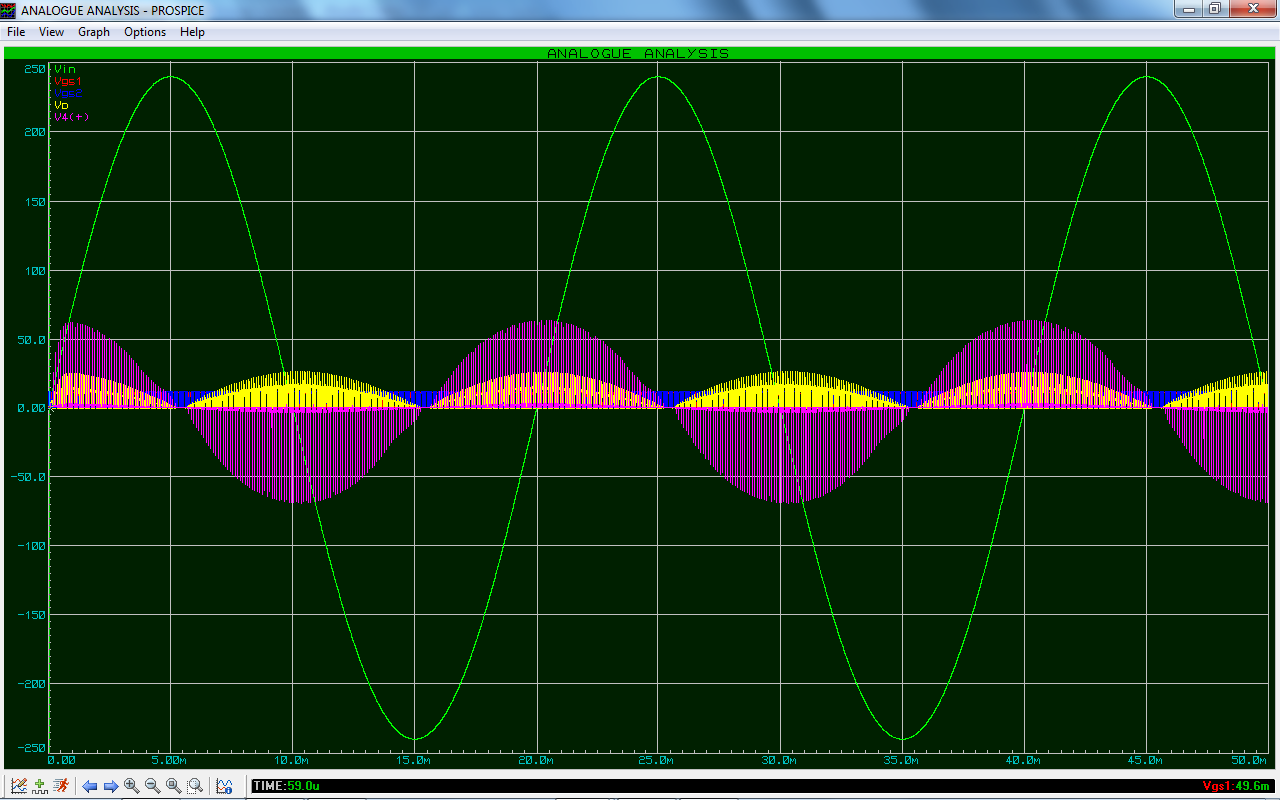This screenshot has width=1280, height=804.
Task: Select the V4(+) trace label
Action: tap(71, 117)
